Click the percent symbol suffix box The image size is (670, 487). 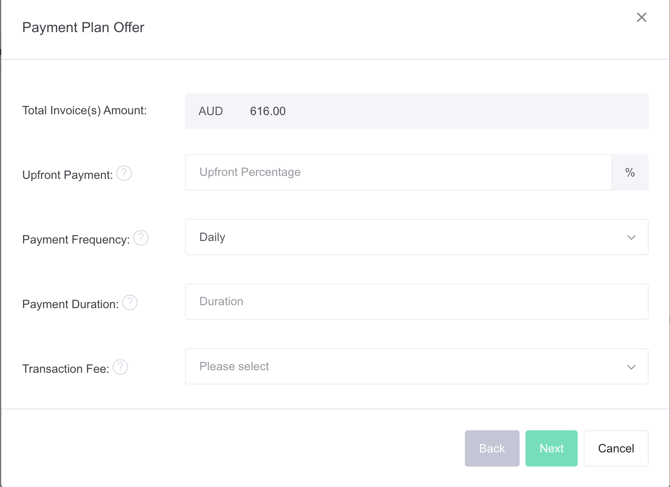629,172
